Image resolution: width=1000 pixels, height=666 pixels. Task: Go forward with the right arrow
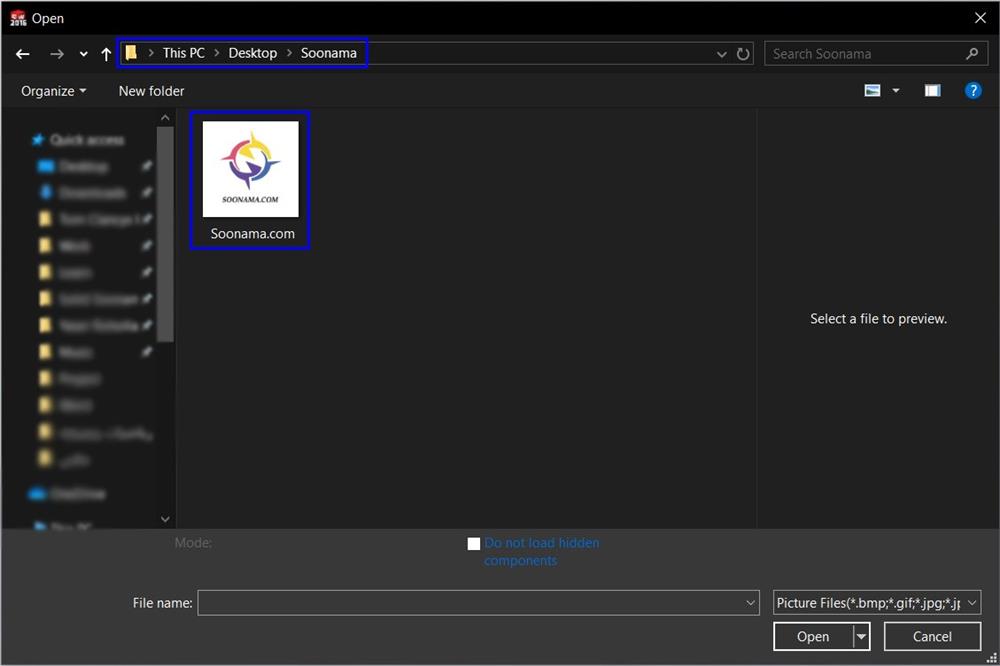coord(57,54)
